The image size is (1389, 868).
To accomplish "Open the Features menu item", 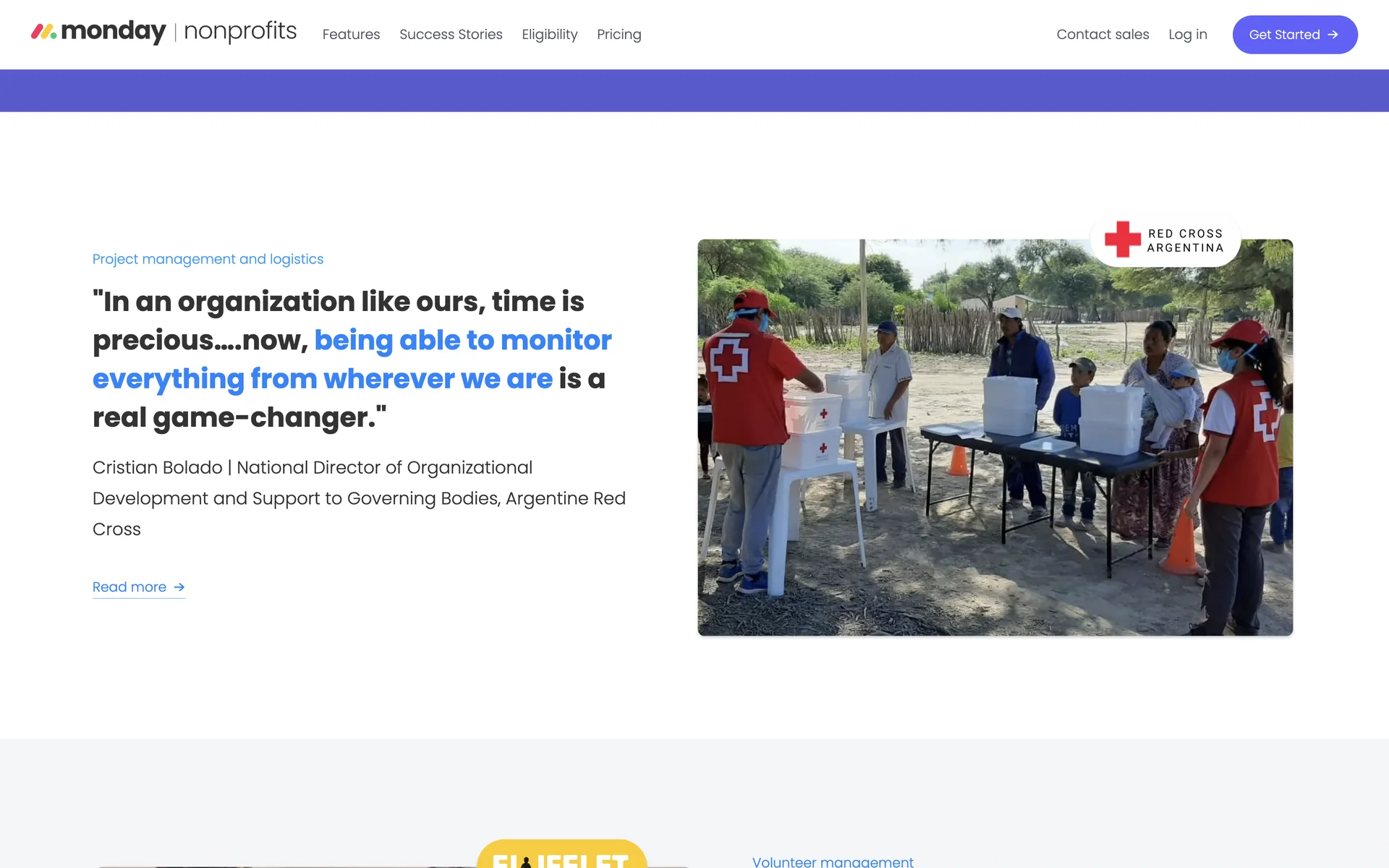I will click(351, 35).
